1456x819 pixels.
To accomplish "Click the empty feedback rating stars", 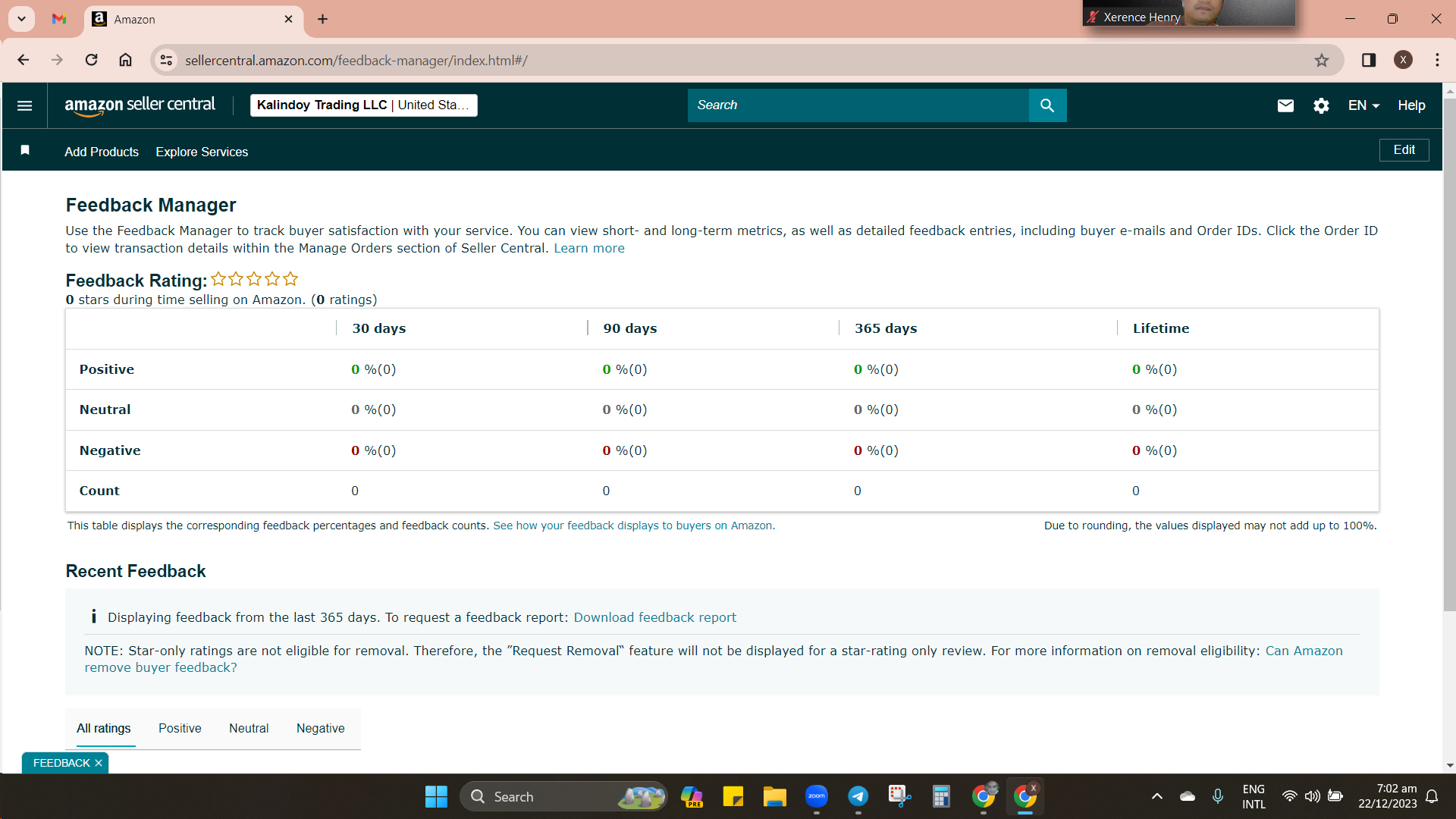I will tap(254, 279).
